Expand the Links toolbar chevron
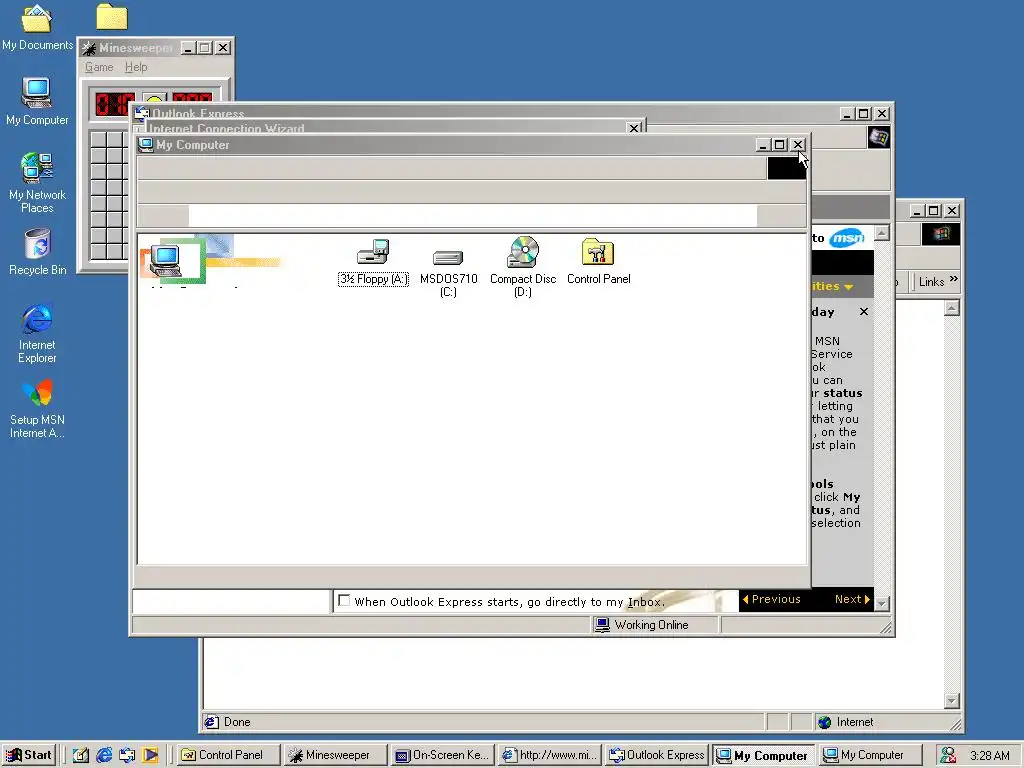 pyautogui.click(x=954, y=280)
